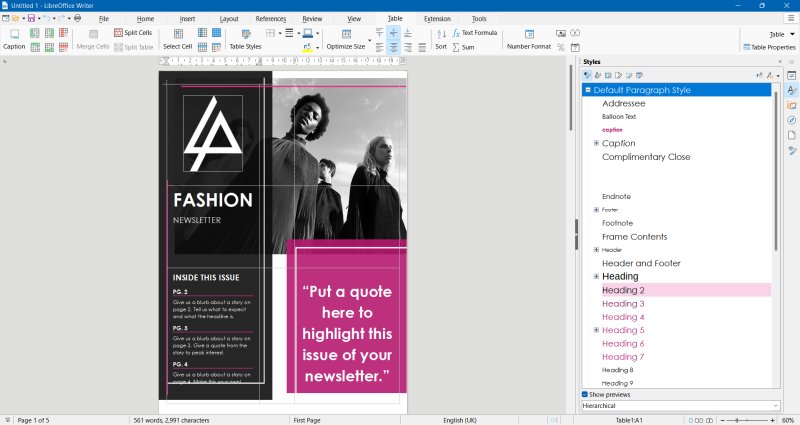Open the Insert tab
The image size is (800, 425).
[x=187, y=19]
